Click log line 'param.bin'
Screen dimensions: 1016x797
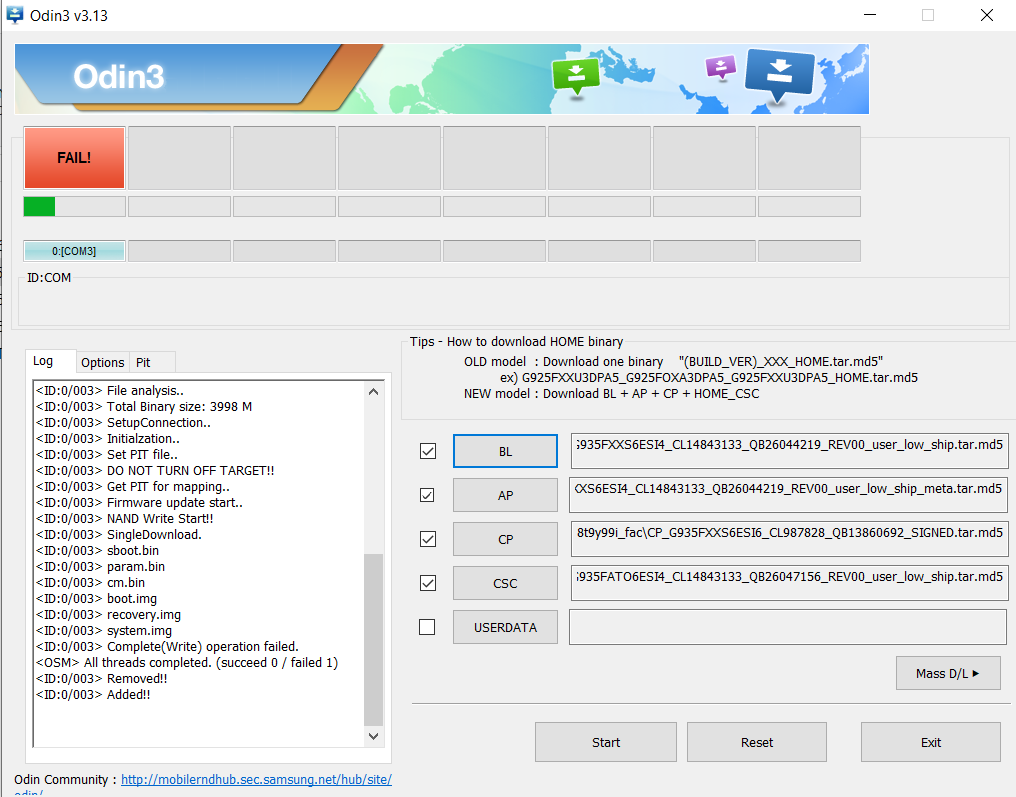(100, 567)
